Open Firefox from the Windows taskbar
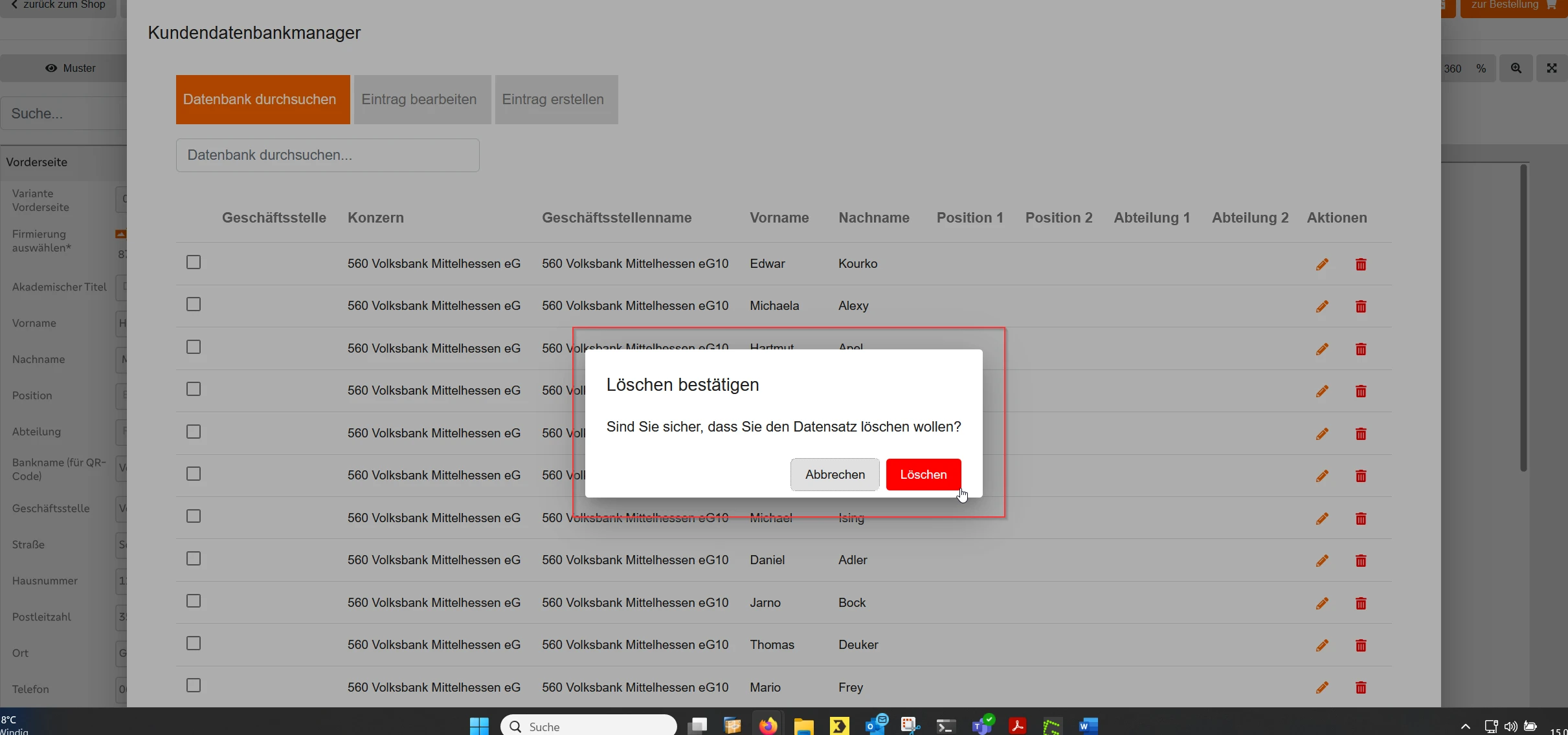This screenshot has height=735, width=1568. tap(768, 726)
